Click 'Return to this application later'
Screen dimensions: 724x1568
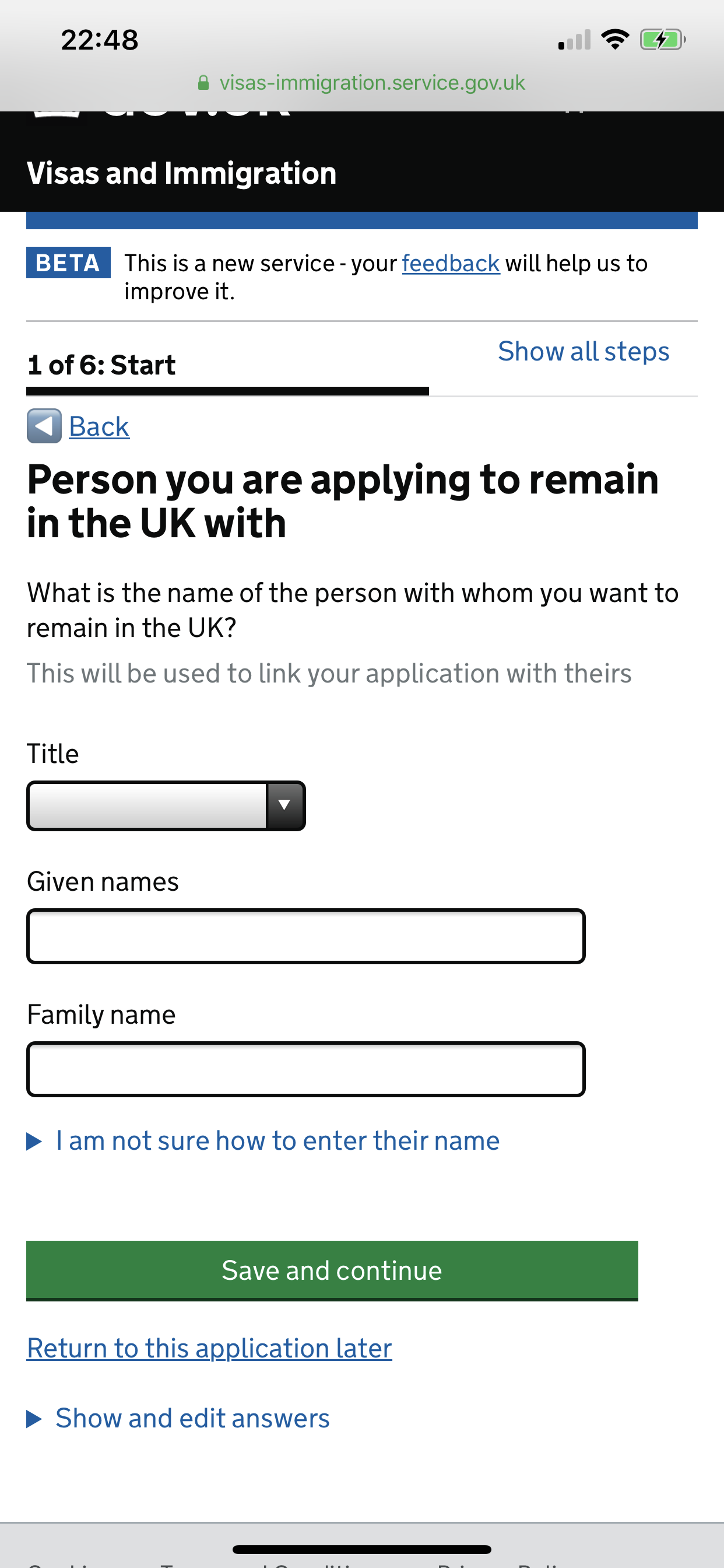[209, 1348]
